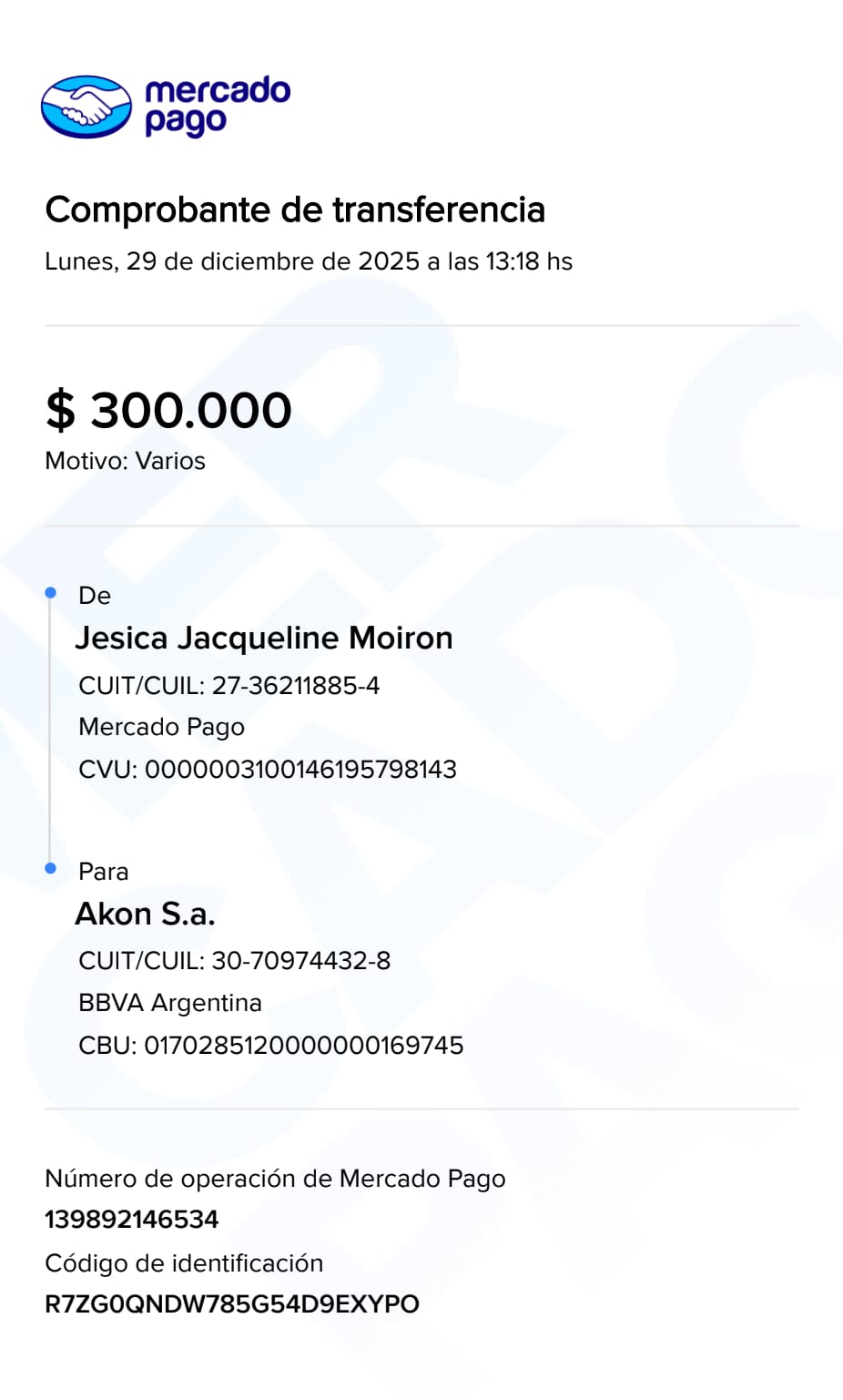Click the Mercado Pago handshake logo icon
Screen dimensions: 843x1400
[x=86, y=107]
